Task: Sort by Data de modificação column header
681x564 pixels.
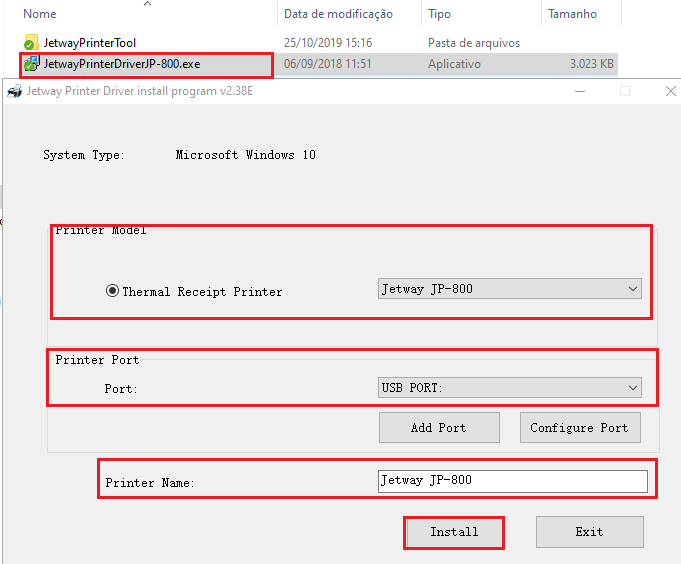Action: coord(338,14)
